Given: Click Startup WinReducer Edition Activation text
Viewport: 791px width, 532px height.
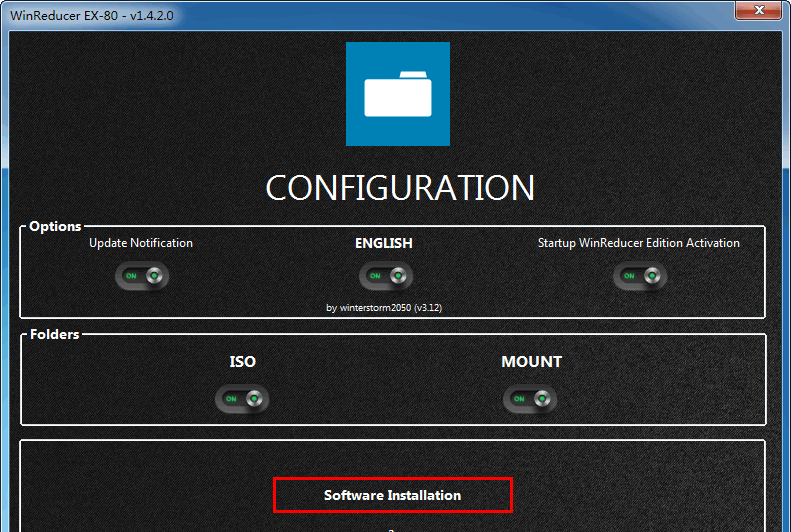Looking at the screenshot, I should [x=639, y=243].
